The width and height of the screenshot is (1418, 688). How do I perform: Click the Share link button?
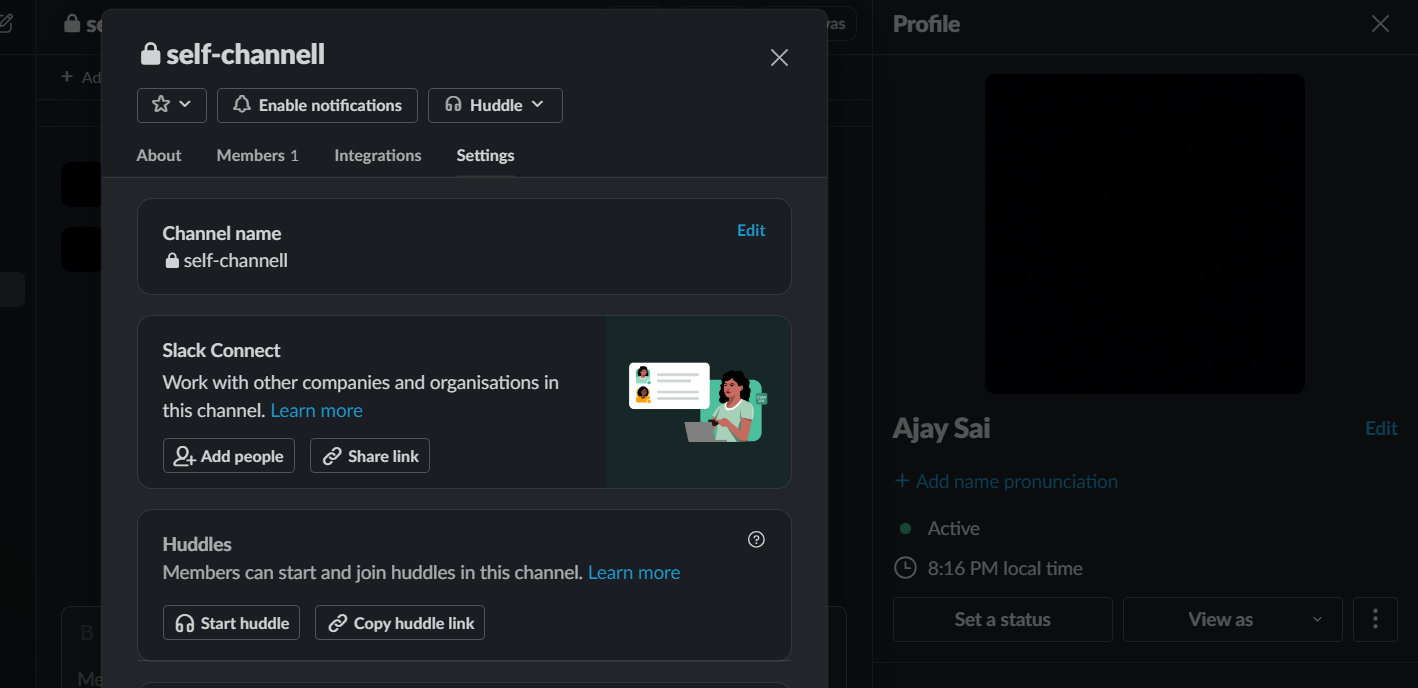370,456
